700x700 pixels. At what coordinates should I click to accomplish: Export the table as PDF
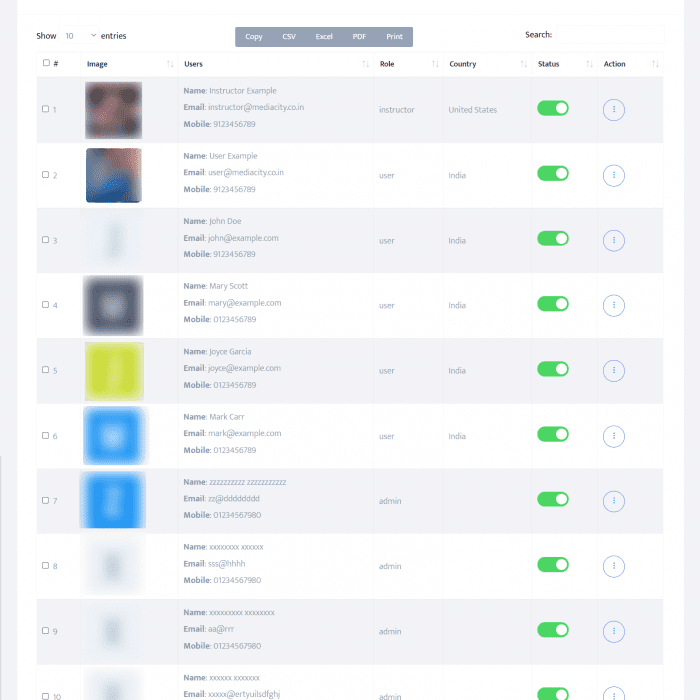tap(359, 37)
